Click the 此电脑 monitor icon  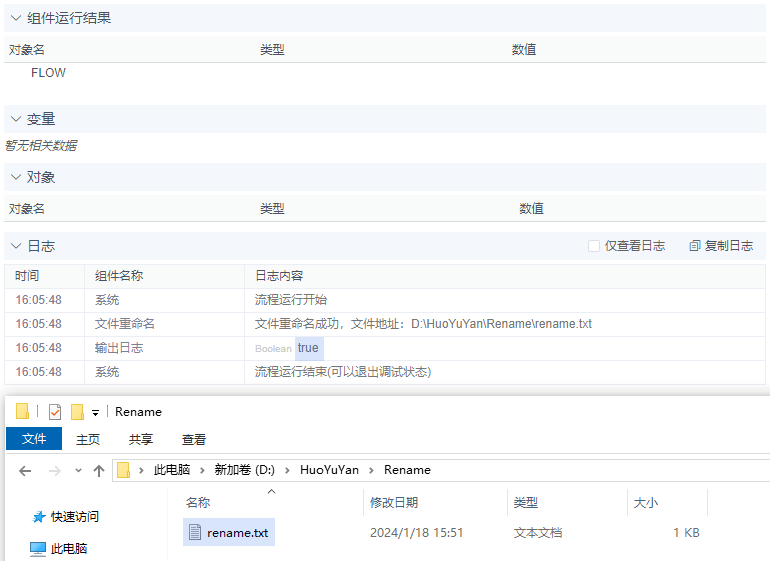38,549
